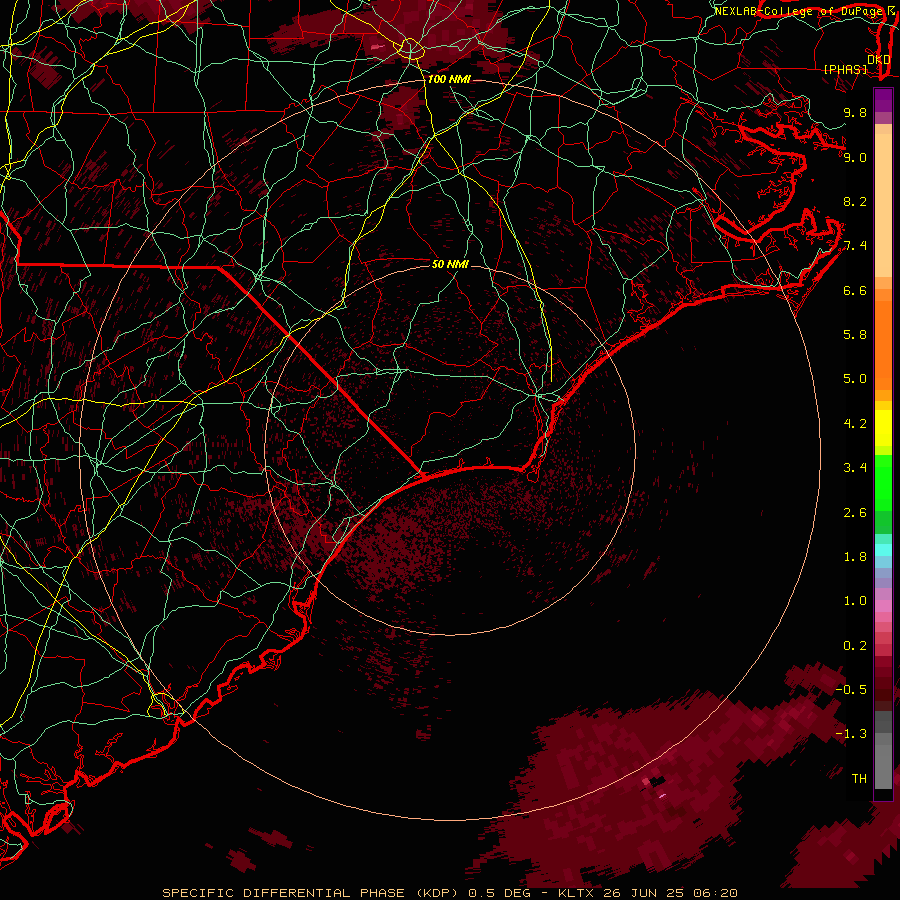Click the -0.5 scale value
Image resolution: width=900 pixels, height=900 pixels.
[851, 689]
